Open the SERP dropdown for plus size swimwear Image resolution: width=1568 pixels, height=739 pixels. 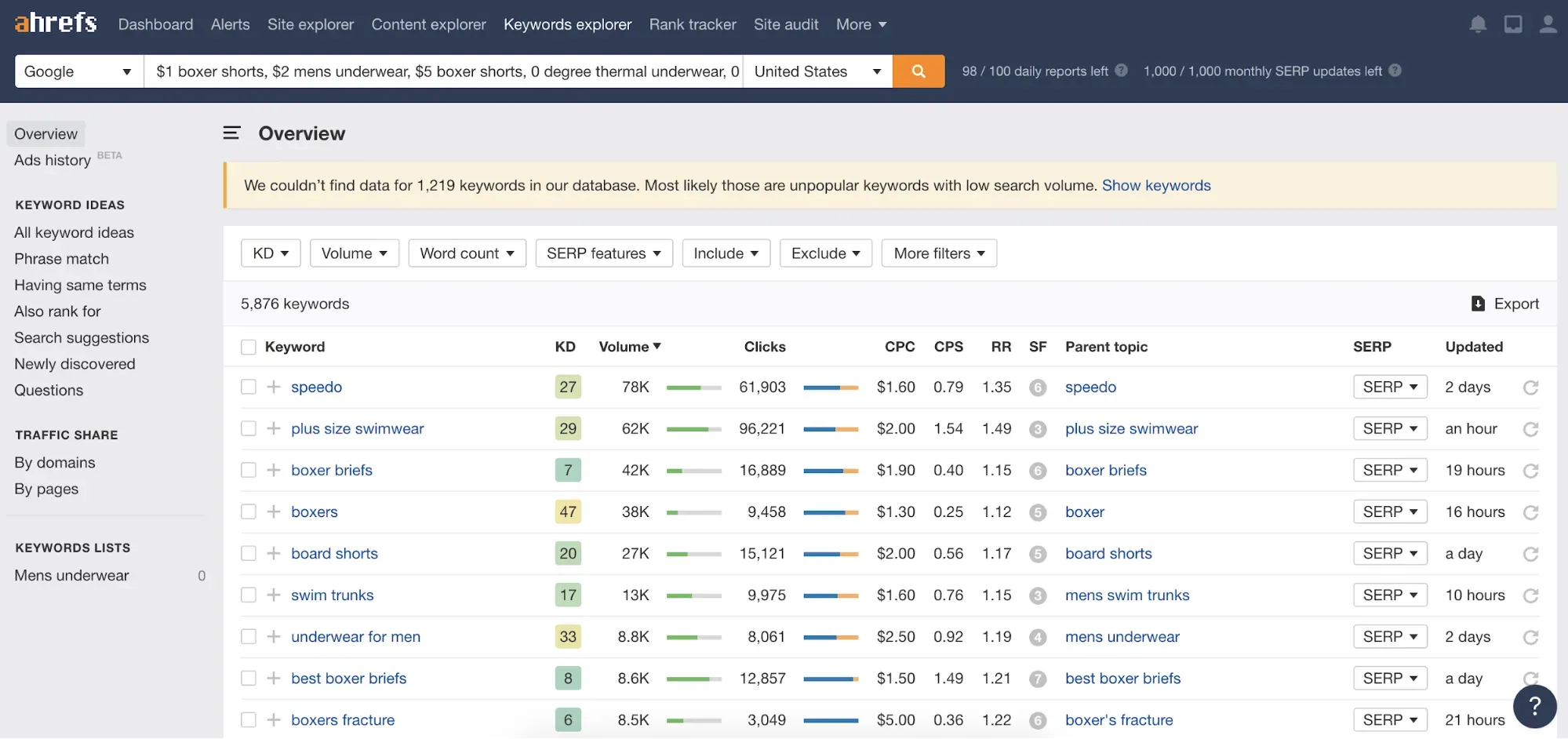coord(1389,429)
